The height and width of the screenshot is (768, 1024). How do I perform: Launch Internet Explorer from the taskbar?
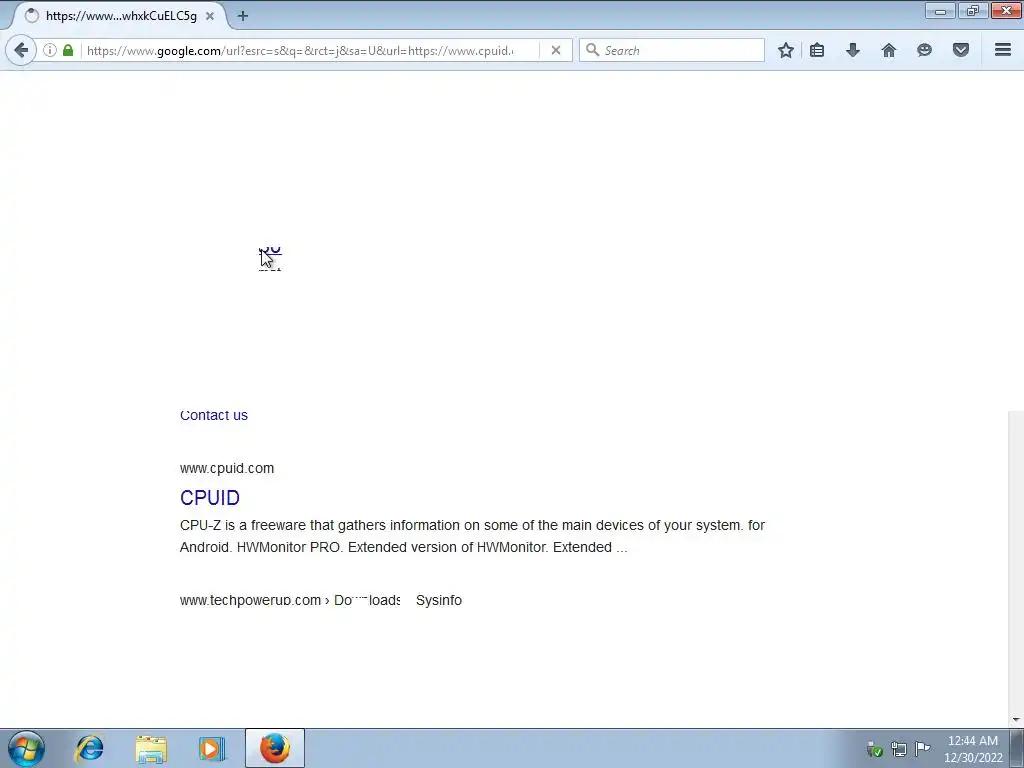pyautogui.click(x=89, y=748)
